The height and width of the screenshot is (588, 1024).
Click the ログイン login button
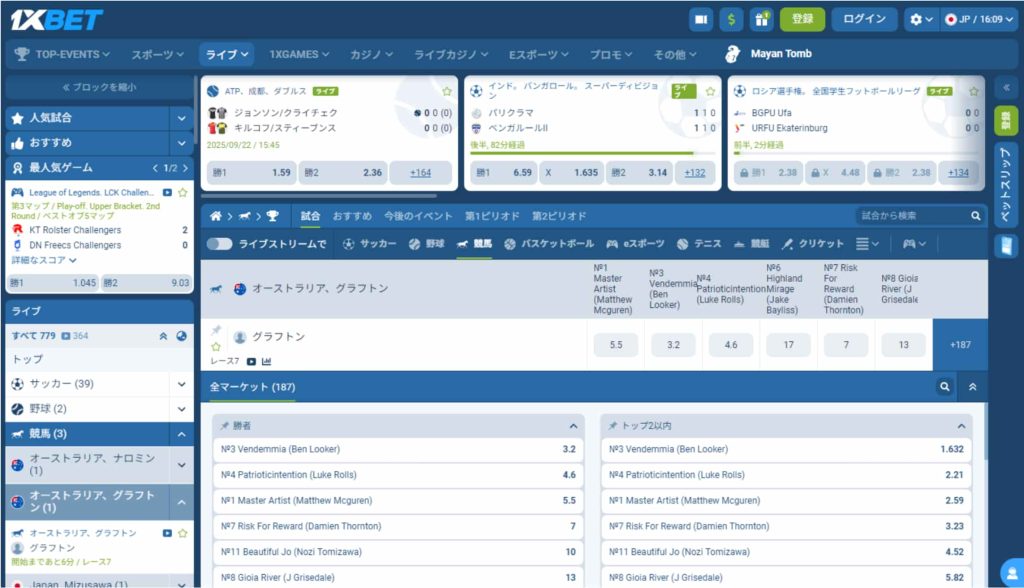[x=864, y=20]
